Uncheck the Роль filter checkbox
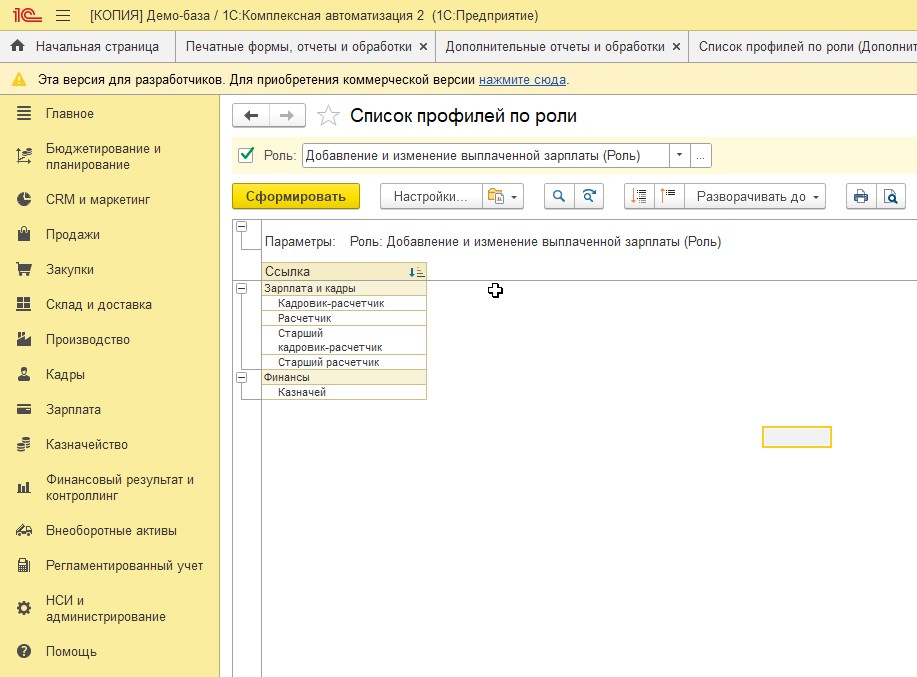 (246, 155)
